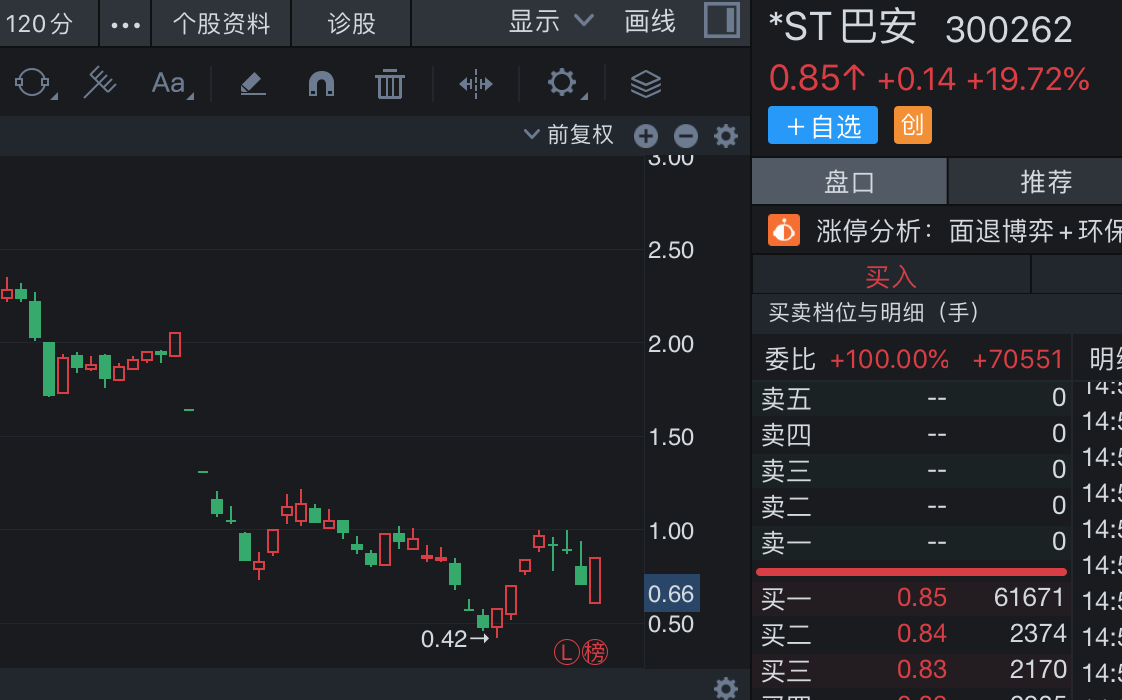Image resolution: width=1122 pixels, height=700 pixels.
Task: Toggle the right side panel layout
Action: pos(721,21)
